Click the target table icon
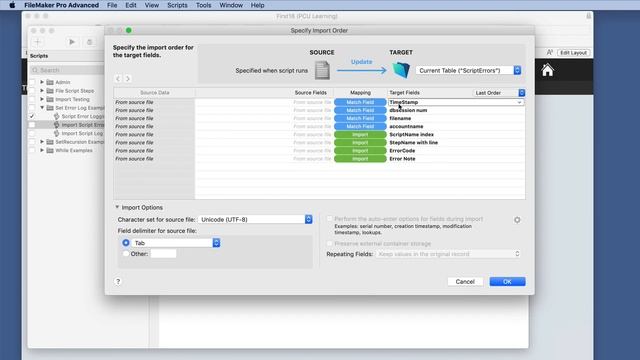The width and height of the screenshot is (640, 360). pyautogui.click(x=401, y=70)
